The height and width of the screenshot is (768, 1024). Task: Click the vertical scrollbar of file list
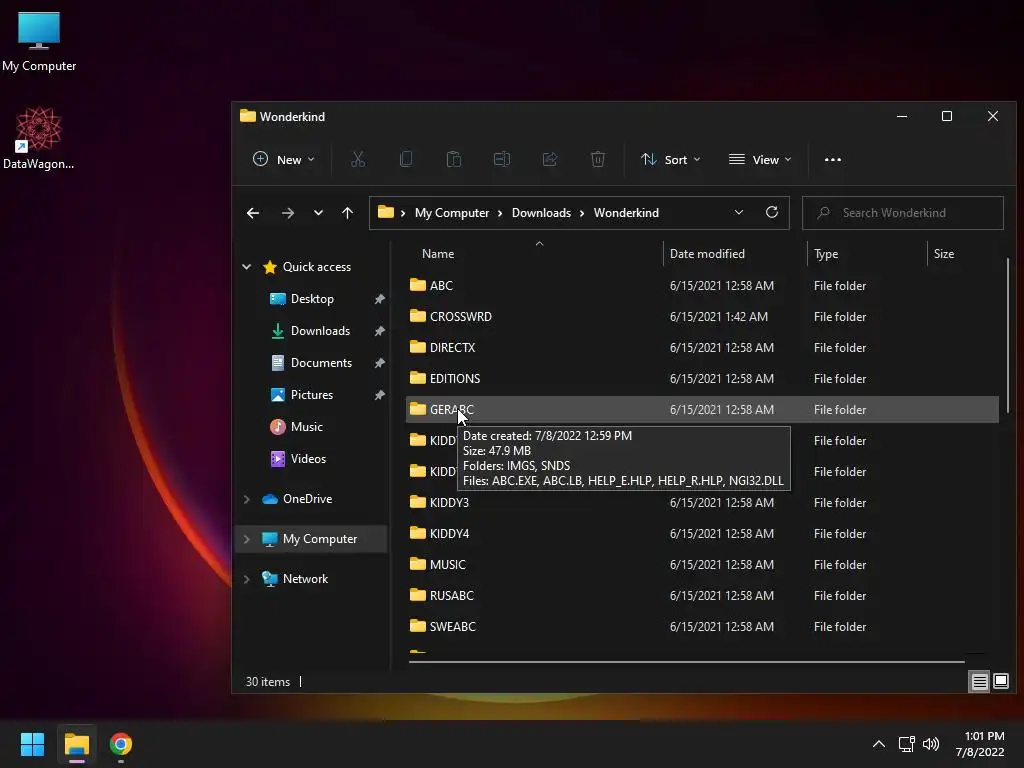coord(1008,335)
